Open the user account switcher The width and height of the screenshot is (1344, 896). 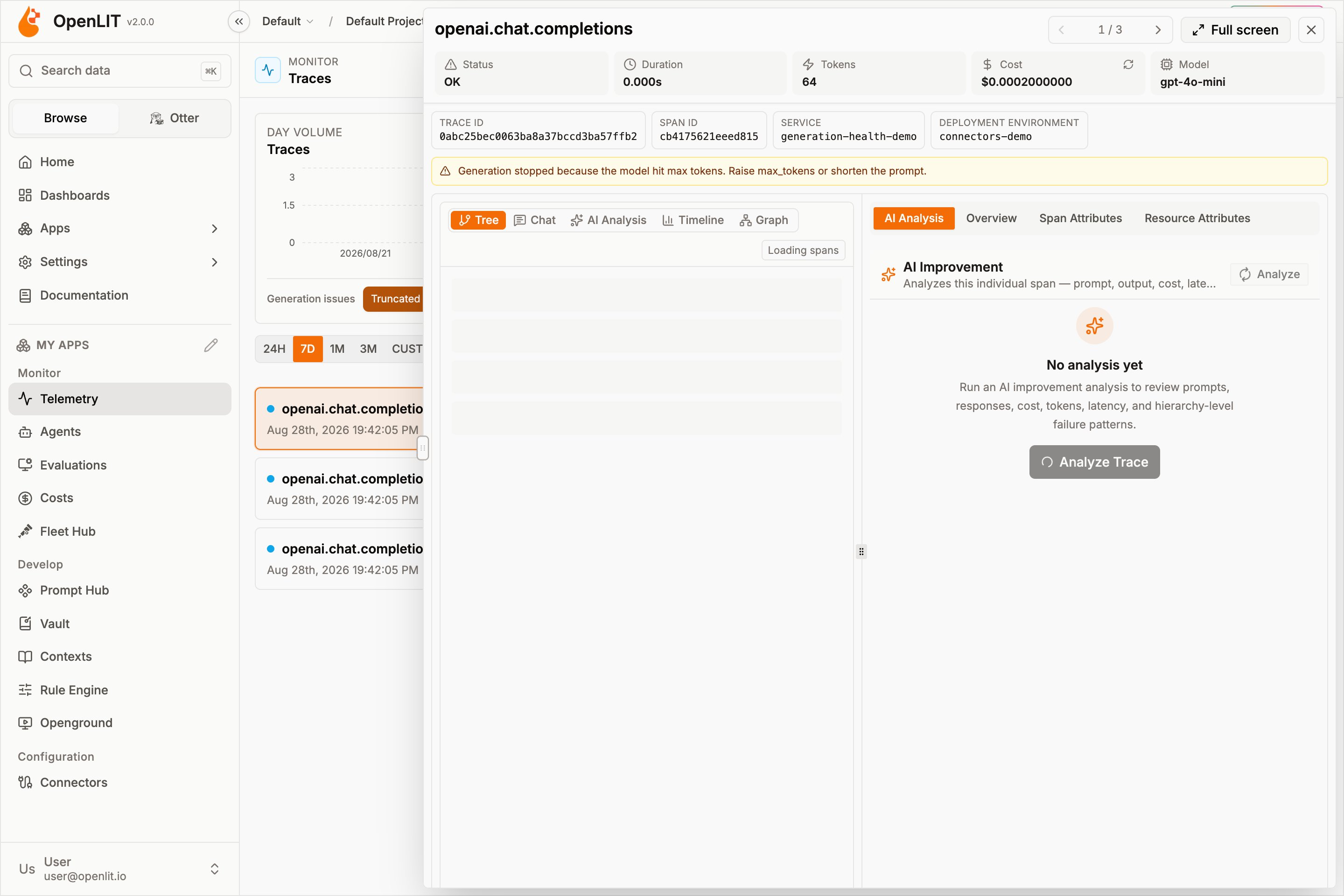(120, 868)
